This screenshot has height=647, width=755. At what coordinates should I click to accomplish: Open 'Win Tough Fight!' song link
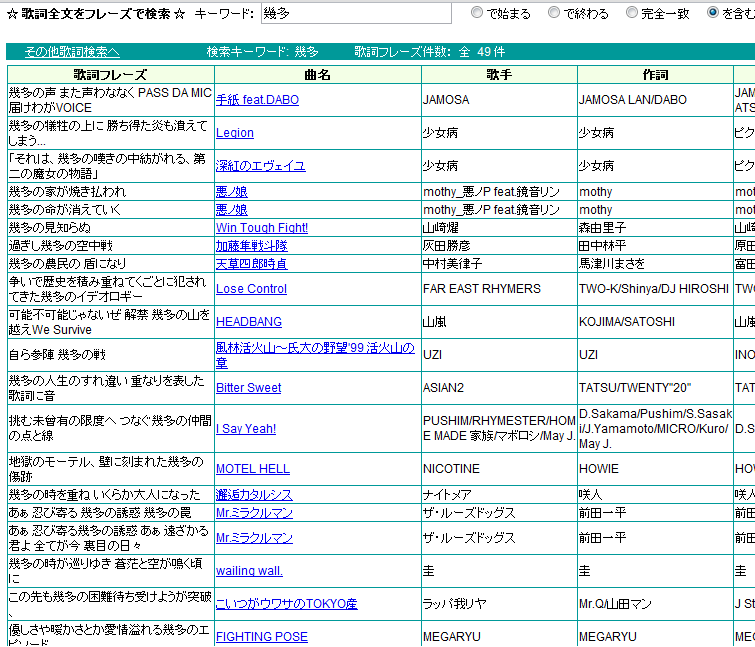click(262, 228)
